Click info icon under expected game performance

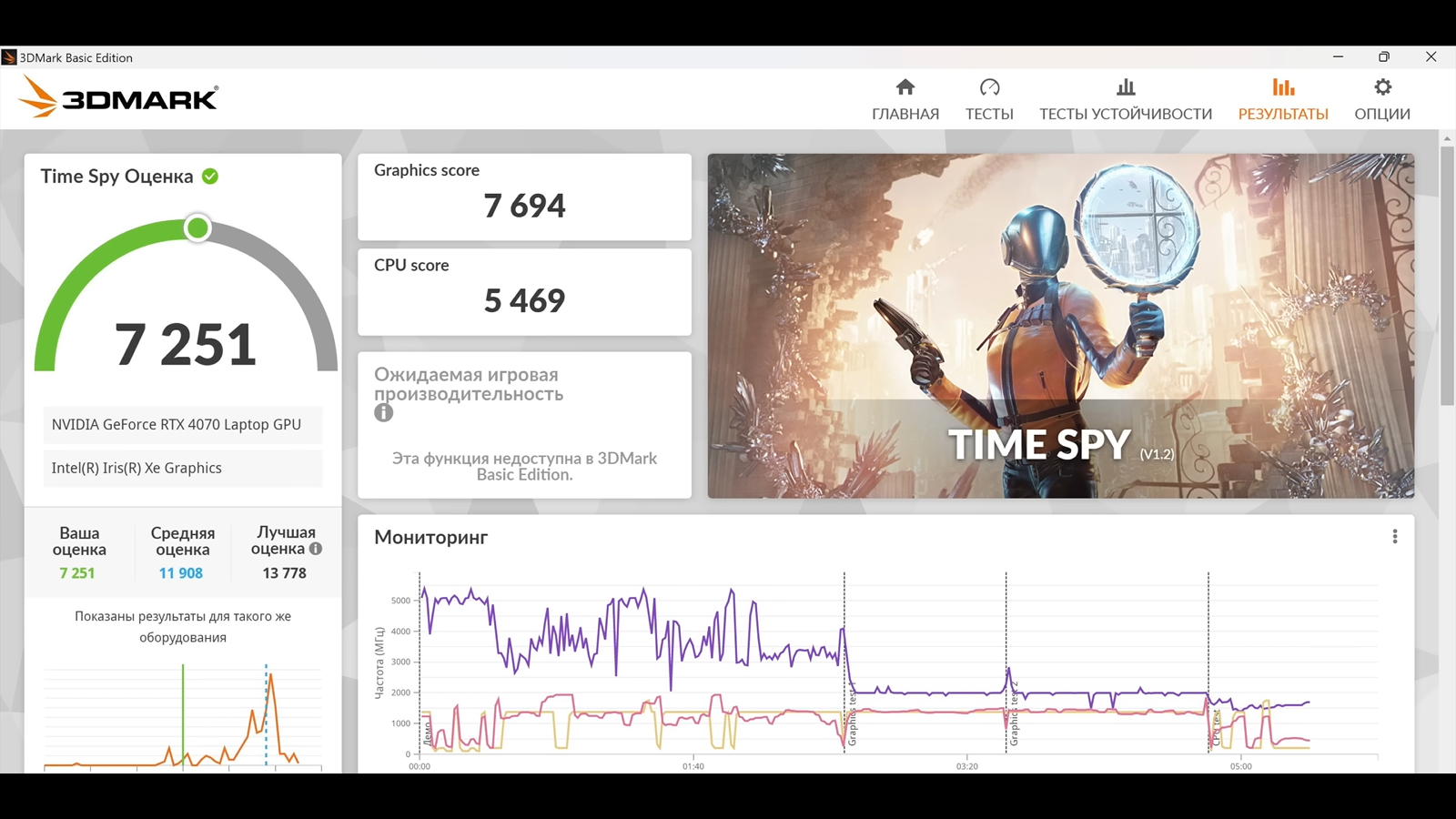point(384,413)
